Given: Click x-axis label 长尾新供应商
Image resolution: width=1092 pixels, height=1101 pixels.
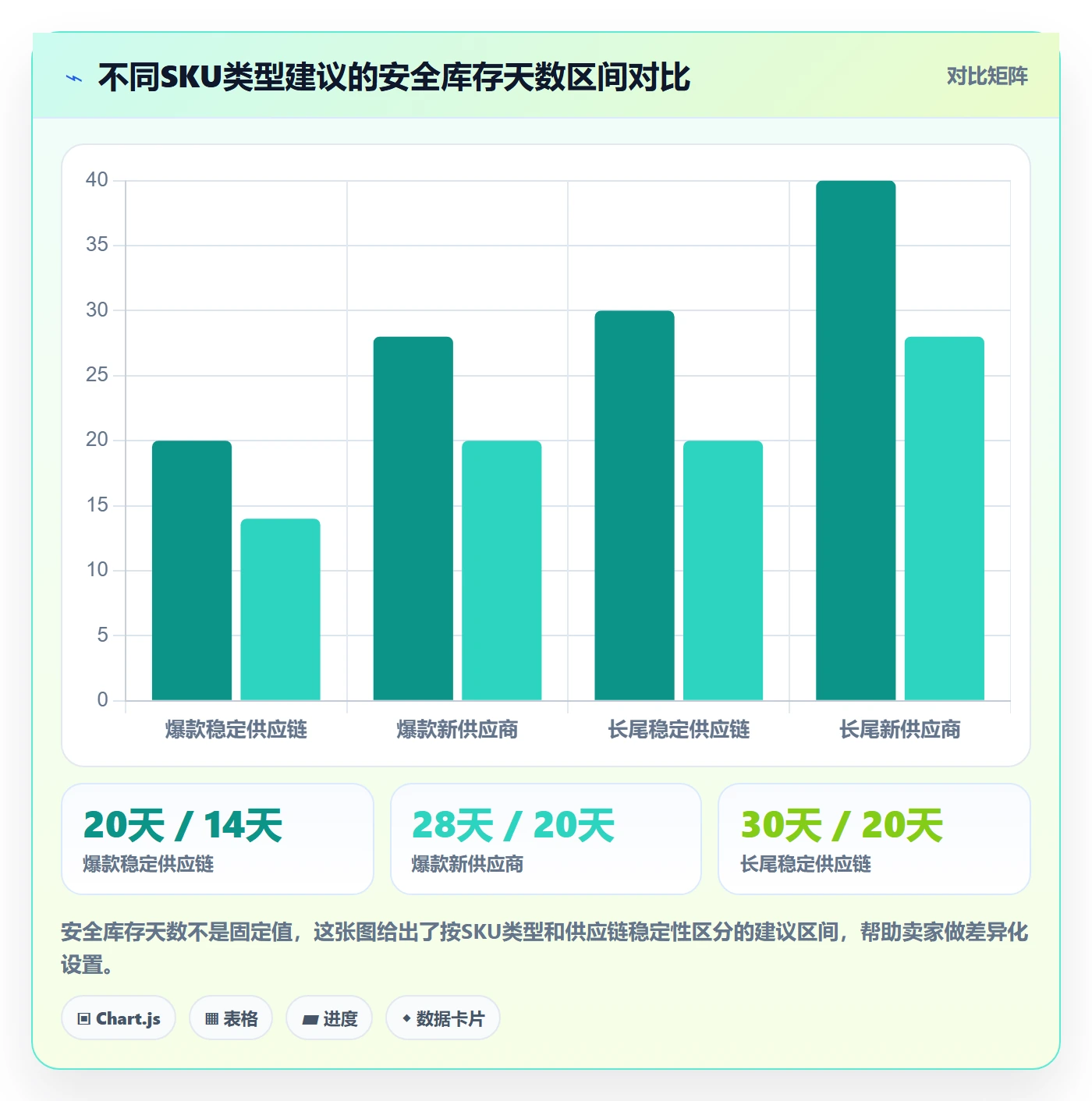Looking at the screenshot, I should [x=900, y=730].
